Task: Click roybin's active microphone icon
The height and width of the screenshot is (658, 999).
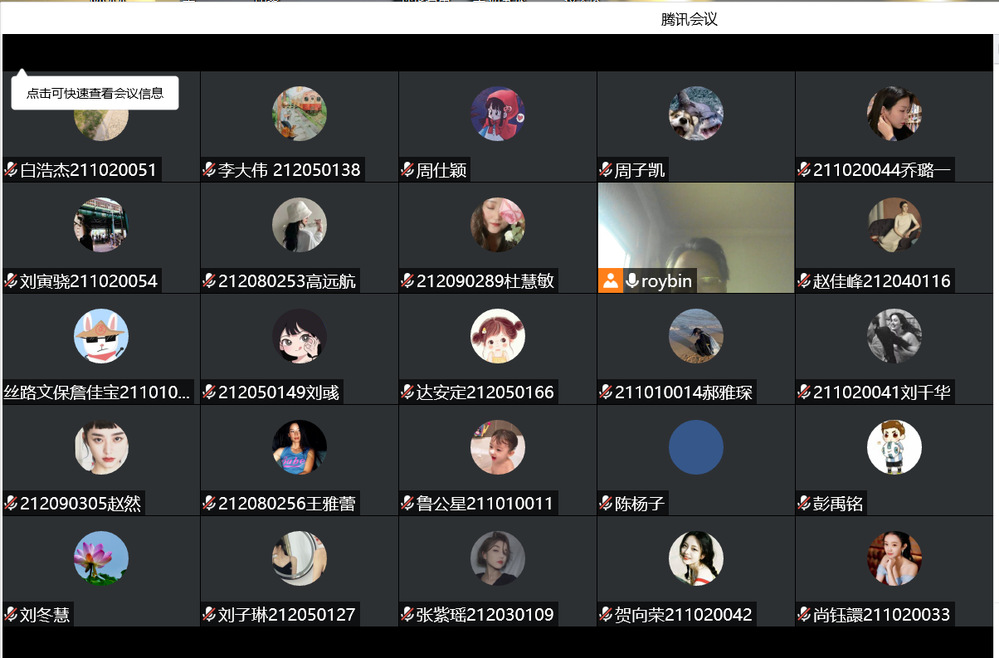Action: pos(632,281)
